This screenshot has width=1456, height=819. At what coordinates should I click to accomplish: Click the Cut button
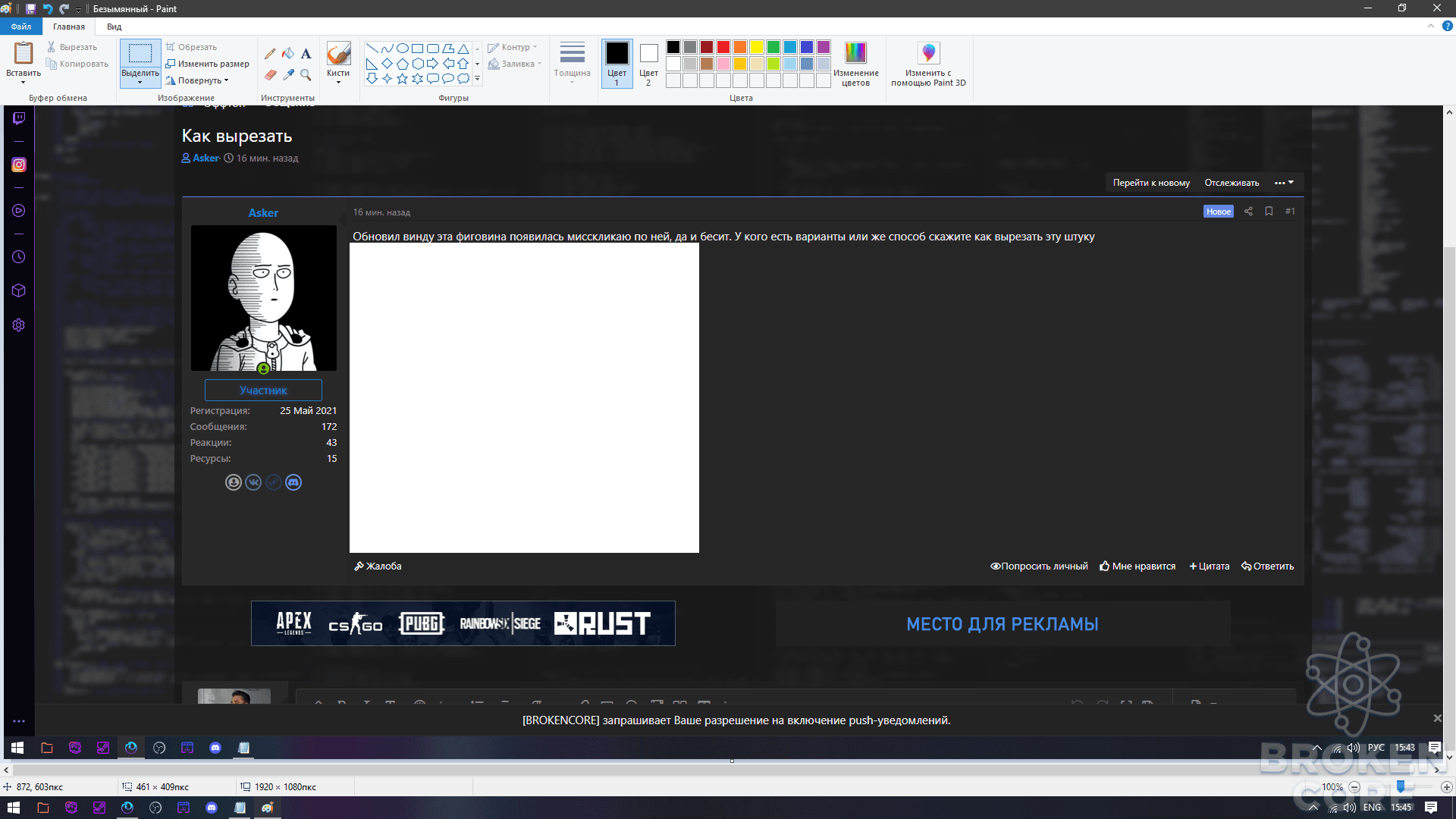pyautogui.click(x=72, y=47)
